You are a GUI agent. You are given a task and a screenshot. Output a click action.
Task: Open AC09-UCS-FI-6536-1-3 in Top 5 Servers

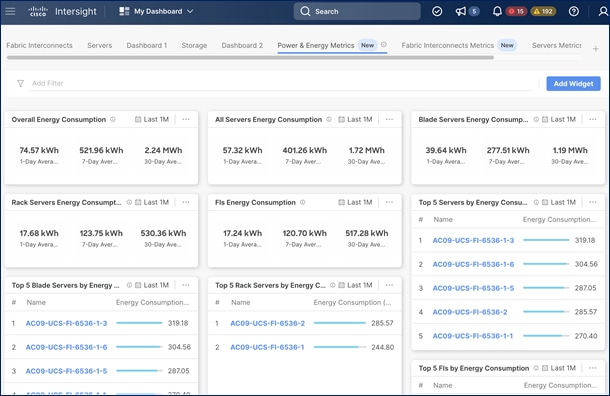point(473,240)
